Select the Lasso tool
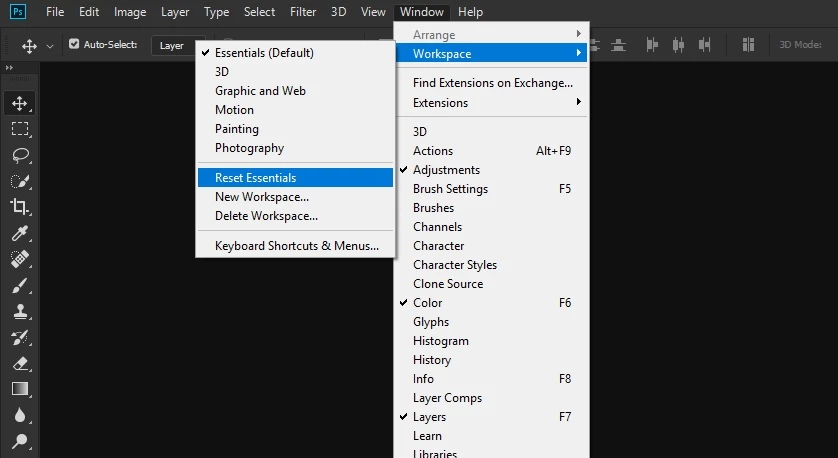The width and height of the screenshot is (838, 458). 20,155
